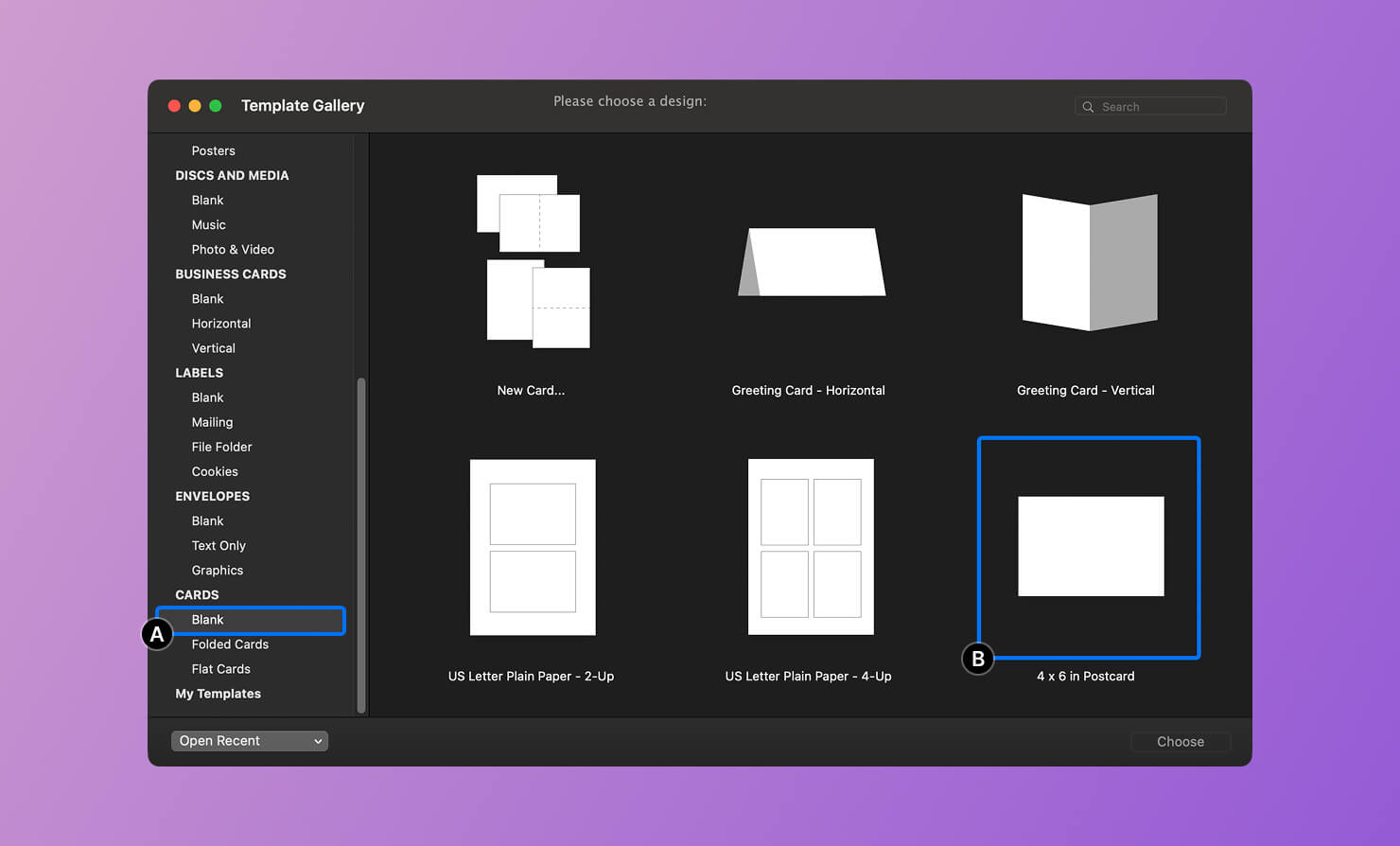Select the 4 x 6 in Postcard template

(1088, 547)
